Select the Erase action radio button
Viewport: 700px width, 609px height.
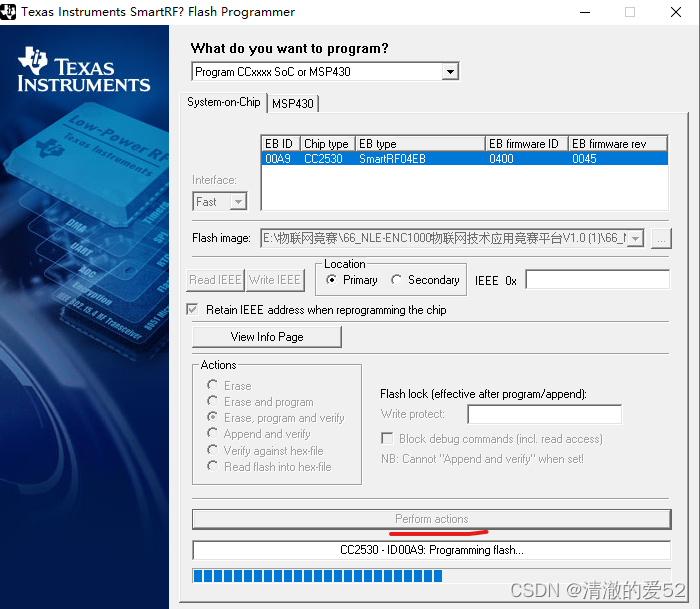tap(212, 385)
